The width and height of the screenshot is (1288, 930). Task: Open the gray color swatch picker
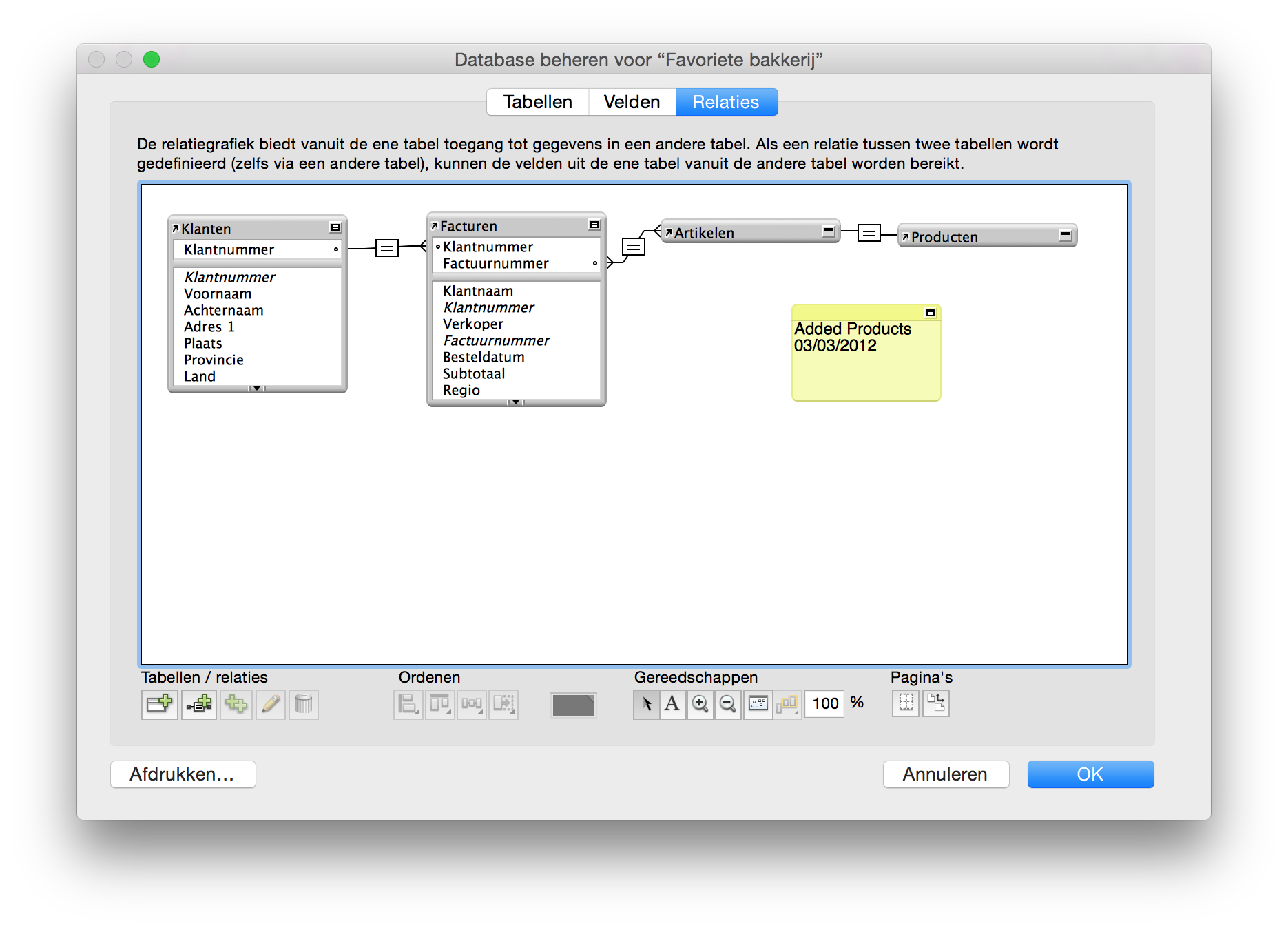(x=573, y=705)
